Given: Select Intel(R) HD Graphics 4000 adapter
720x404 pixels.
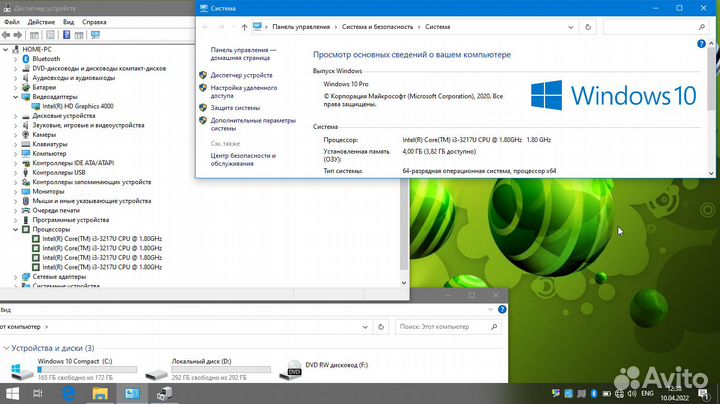Looking at the screenshot, I should coord(78,106).
